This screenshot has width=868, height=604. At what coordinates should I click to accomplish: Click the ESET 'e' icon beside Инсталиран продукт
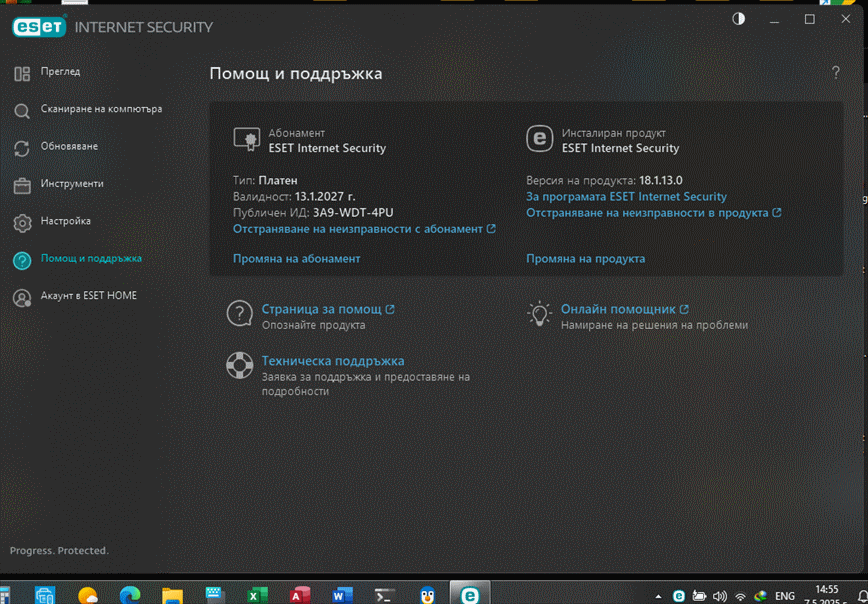point(539,140)
